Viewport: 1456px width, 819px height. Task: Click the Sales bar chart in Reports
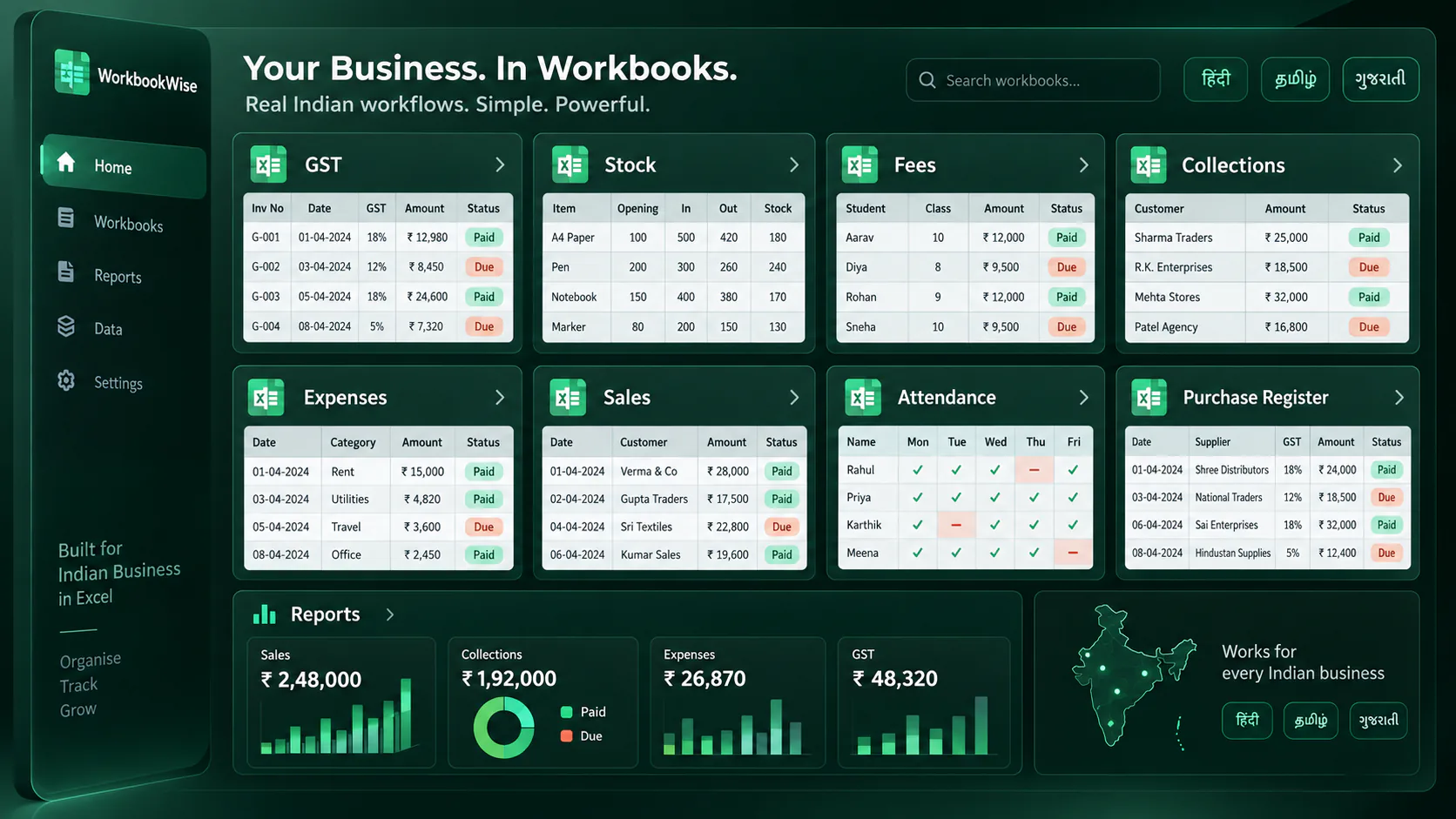coord(338,715)
